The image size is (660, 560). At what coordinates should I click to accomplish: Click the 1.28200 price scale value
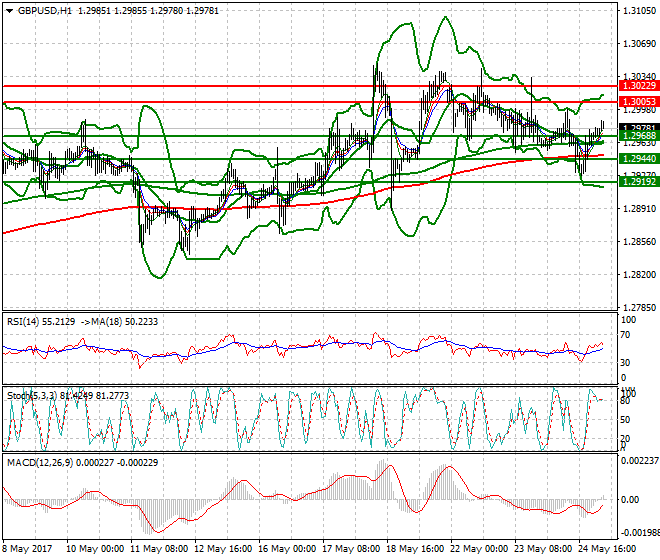[x=639, y=275]
